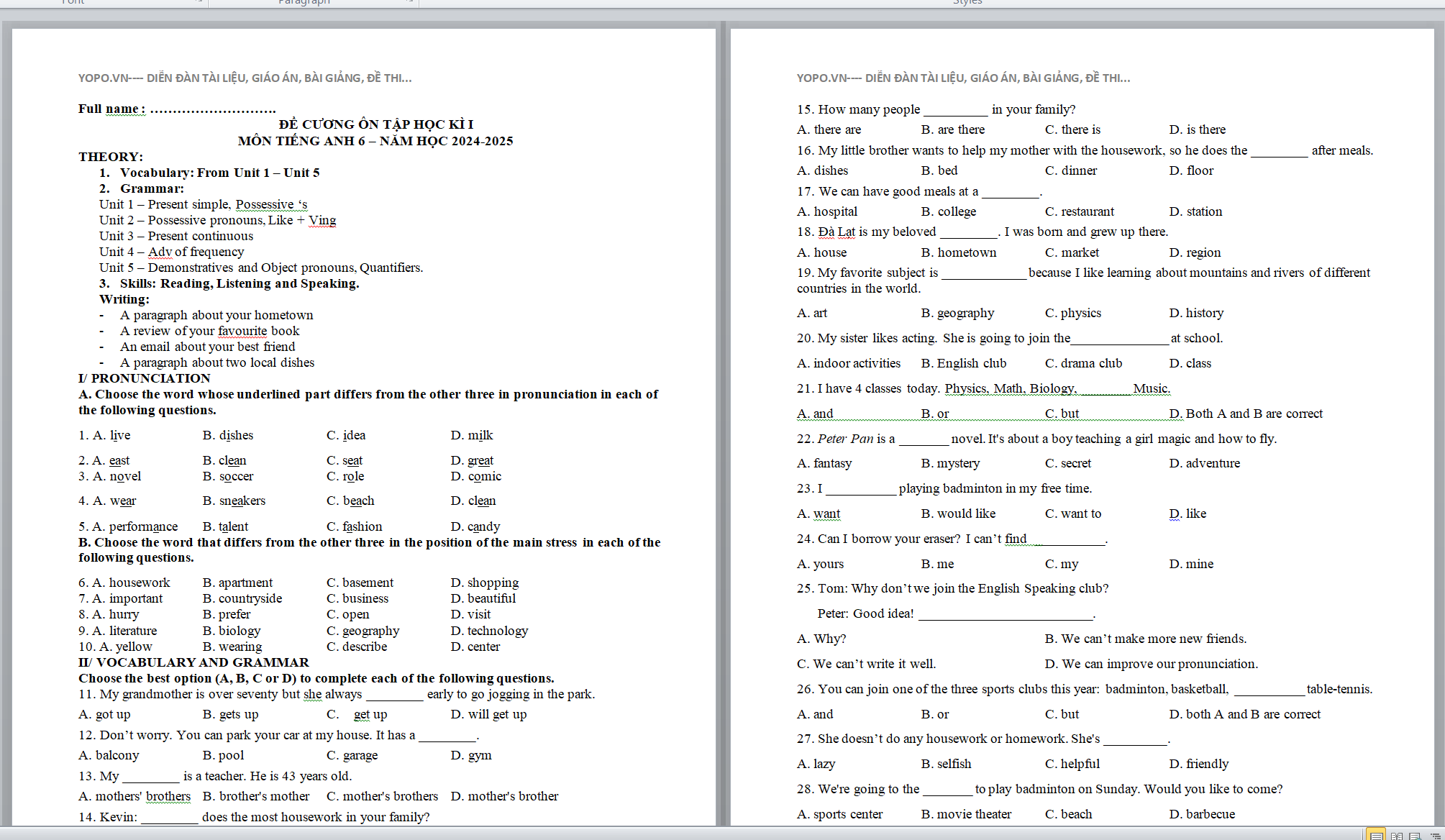This screenshot has height=840, width=1445.
Task: Click option 'B. sneakers' in question 4
Action: (234, 501)
